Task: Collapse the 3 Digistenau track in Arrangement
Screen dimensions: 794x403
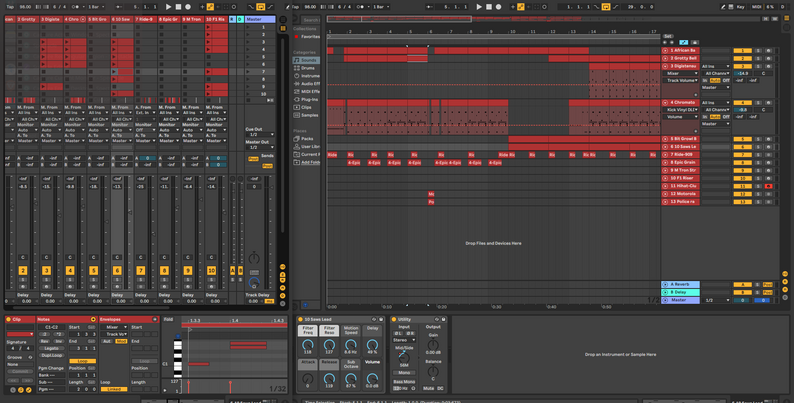Action: click(x=665, y=66)
